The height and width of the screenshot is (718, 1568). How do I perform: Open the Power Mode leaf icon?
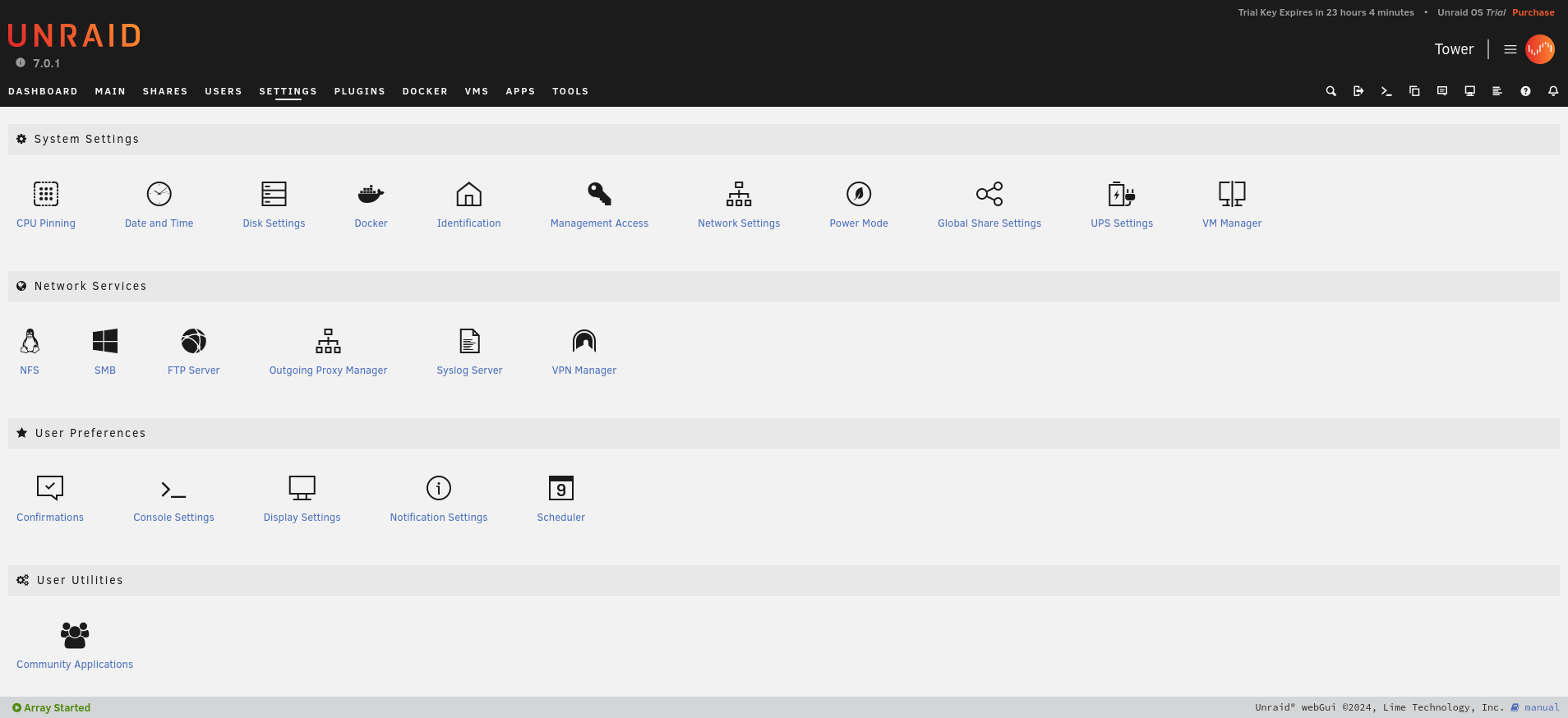coord(859,194)
